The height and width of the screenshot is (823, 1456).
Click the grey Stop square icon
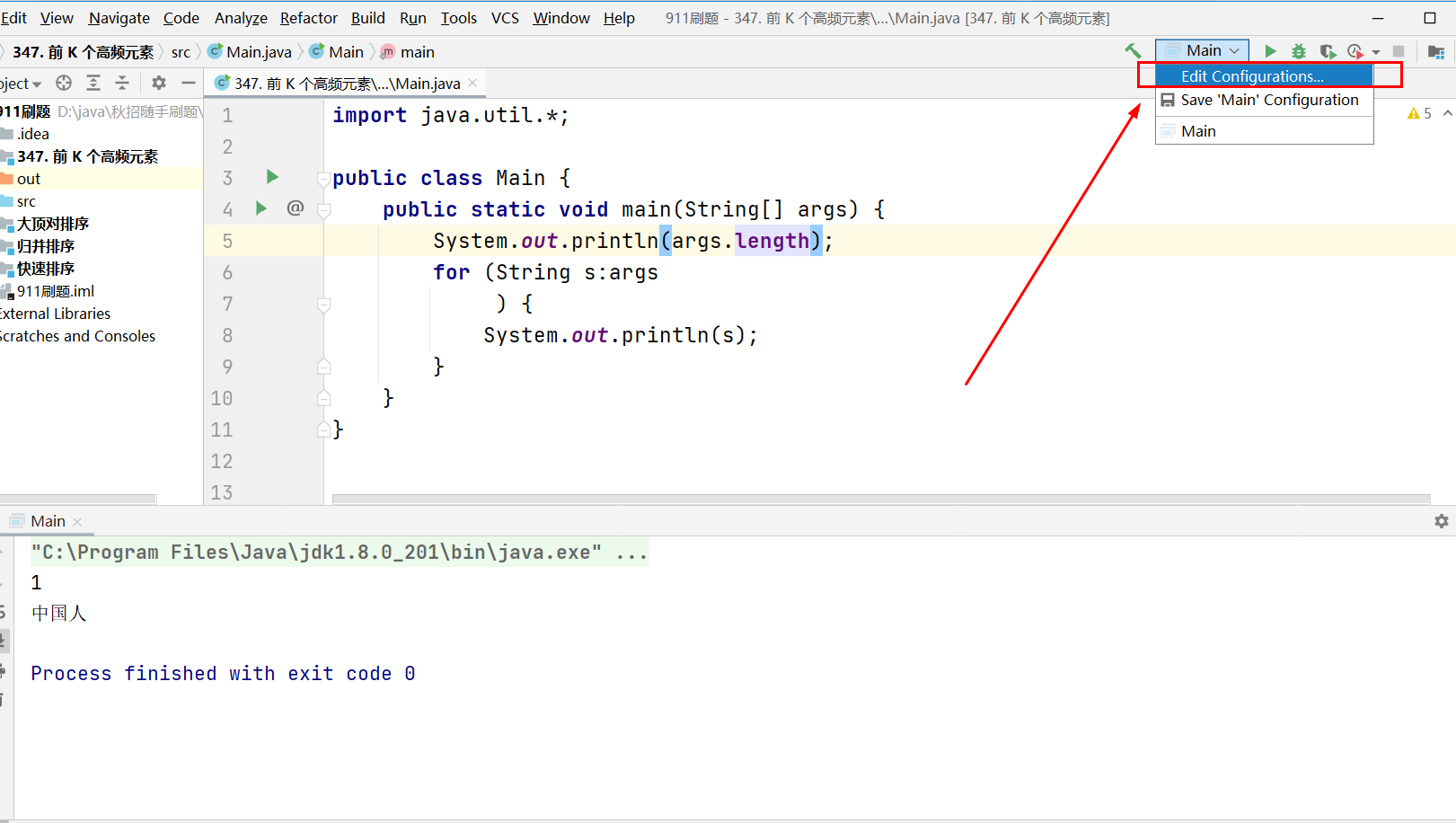pyautogui.click(x=1399, y=51)
